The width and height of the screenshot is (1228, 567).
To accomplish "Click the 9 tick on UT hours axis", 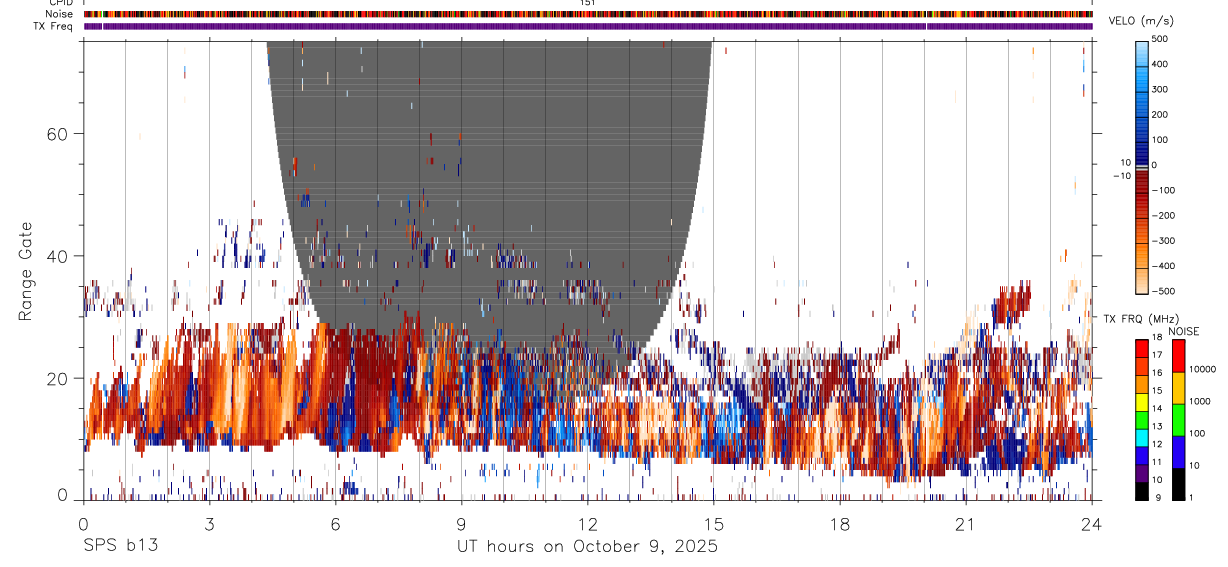I will click(x=462, y=523).
